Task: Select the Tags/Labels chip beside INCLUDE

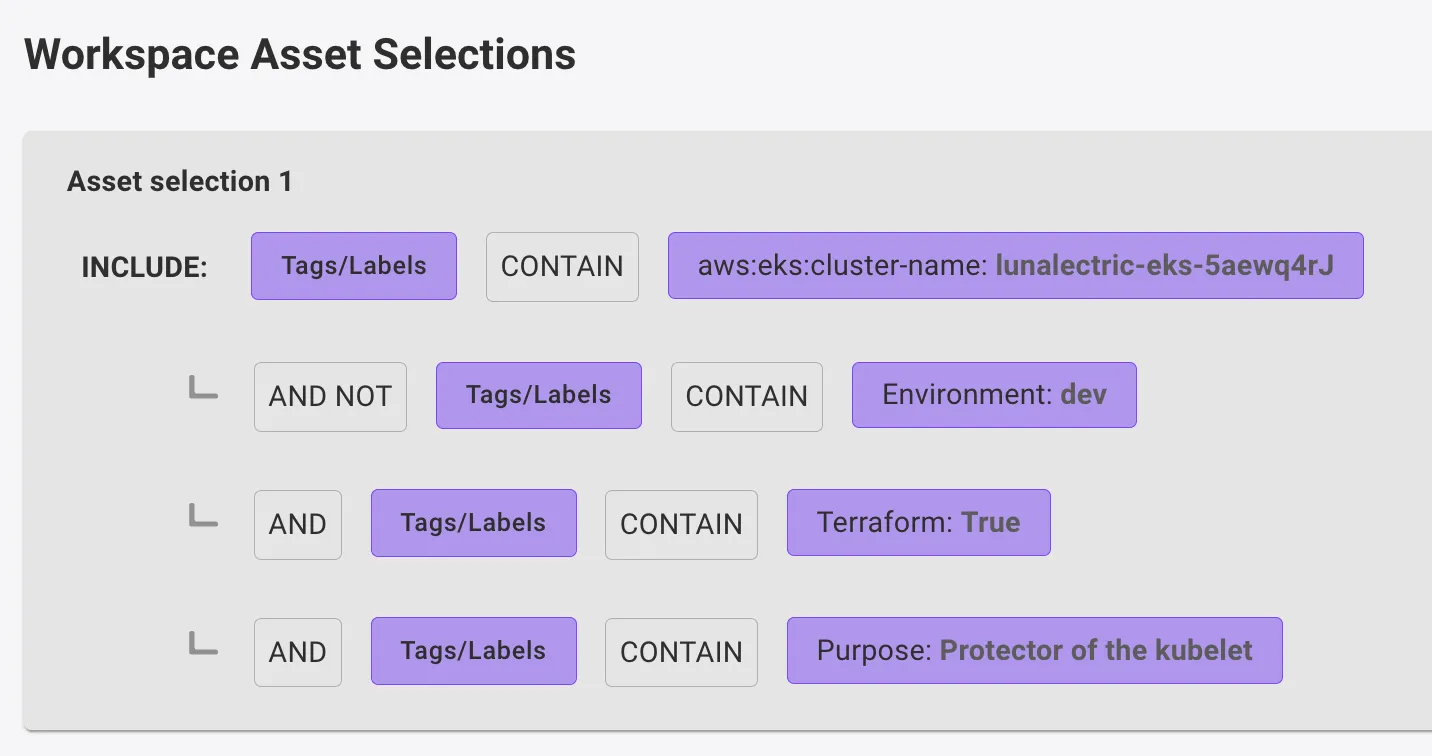Action: click(354, 266)
